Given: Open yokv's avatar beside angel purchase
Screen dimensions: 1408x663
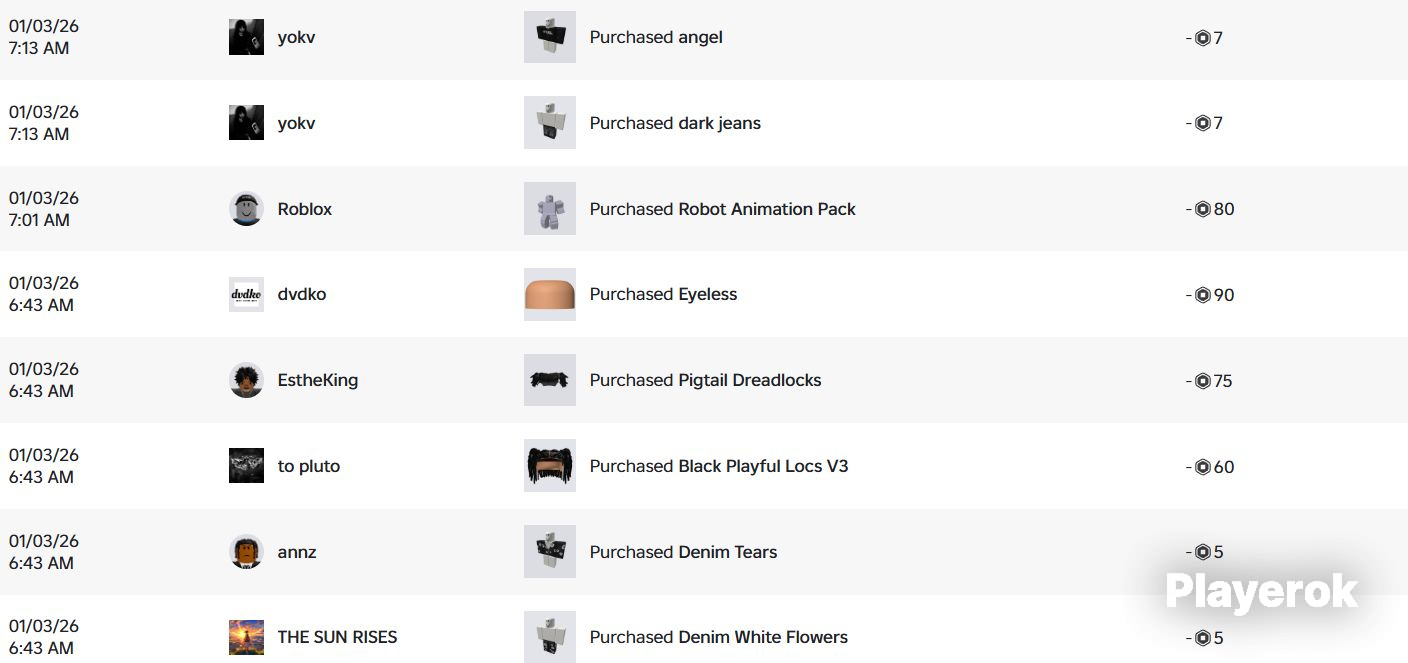Looking at the screenshot, I should (246, 37).
